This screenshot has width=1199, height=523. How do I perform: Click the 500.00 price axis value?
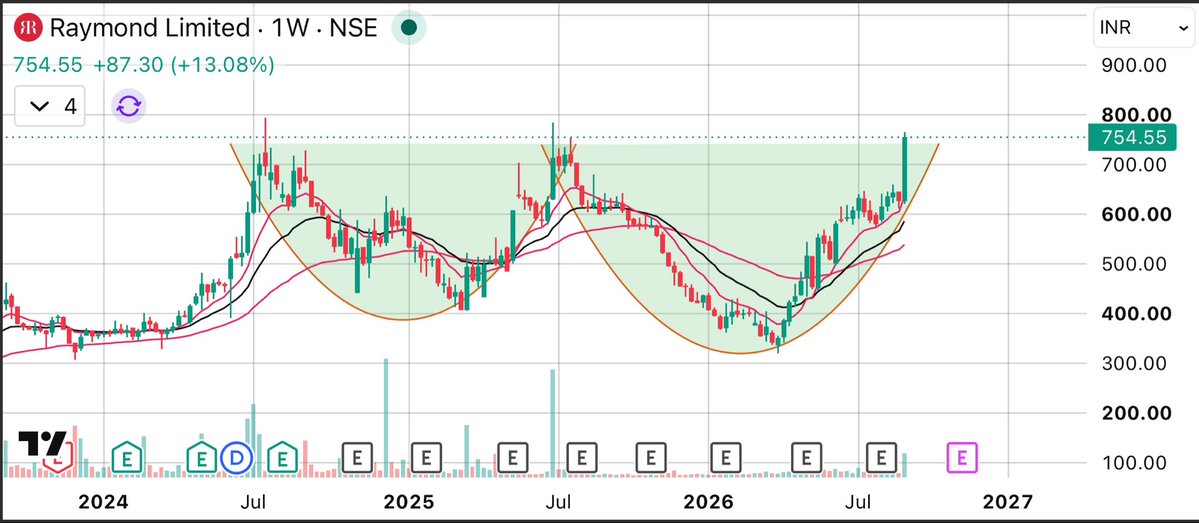click(x=1133, y=264)
